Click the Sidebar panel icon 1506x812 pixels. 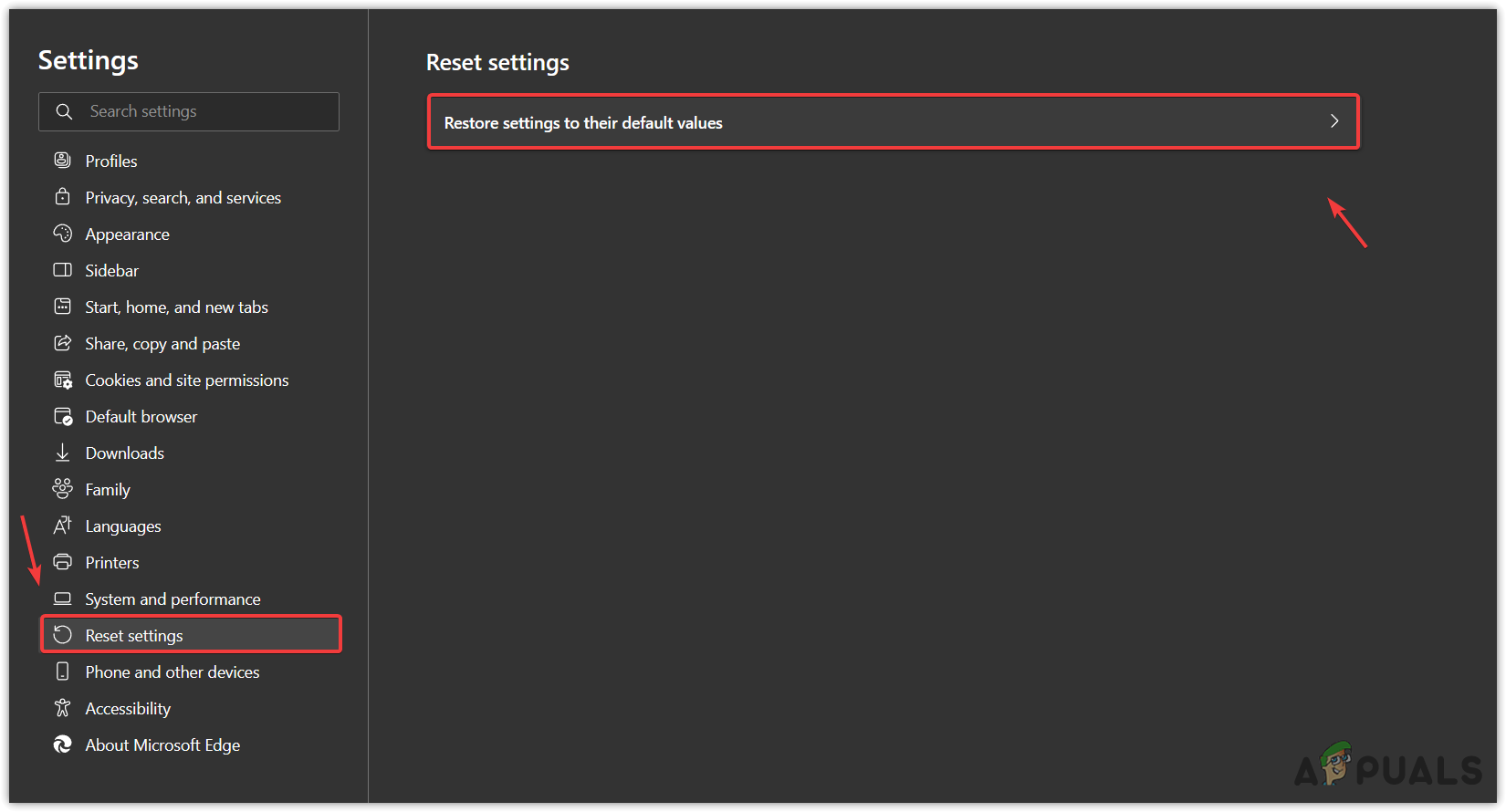pyautogui.click(x=62, y=270)
